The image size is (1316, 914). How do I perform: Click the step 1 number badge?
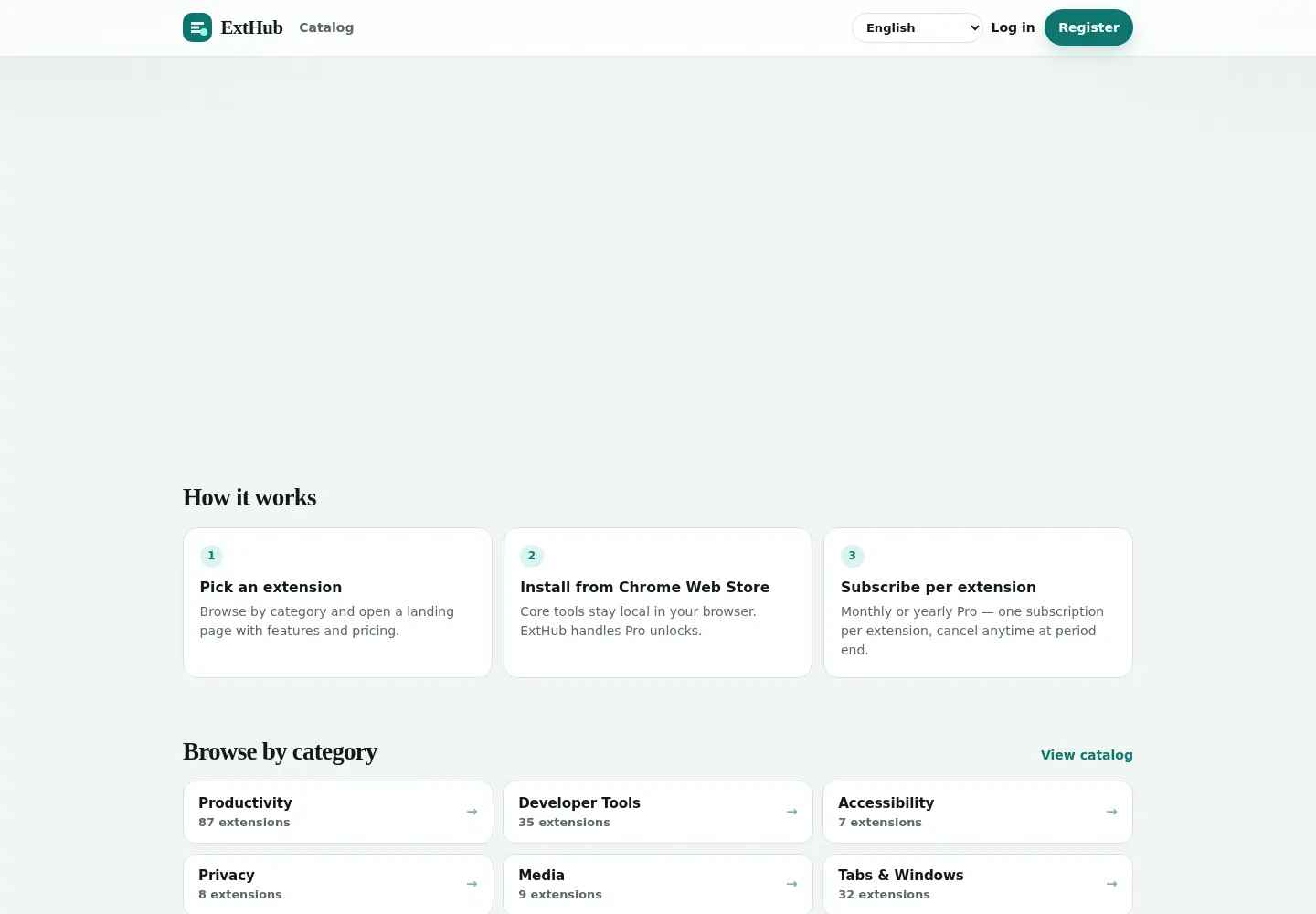pyautogui.click(x=211, y=556)
